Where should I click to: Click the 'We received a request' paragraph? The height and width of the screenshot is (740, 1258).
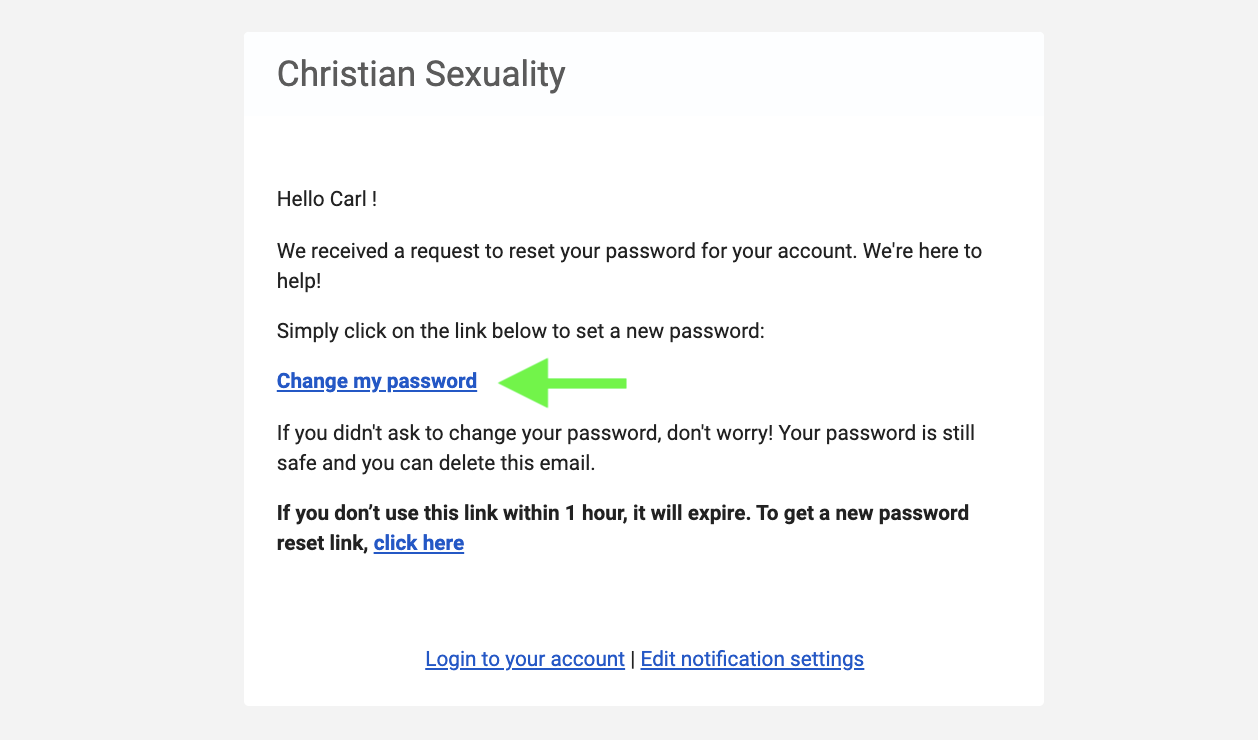click(x=629, y=265)
